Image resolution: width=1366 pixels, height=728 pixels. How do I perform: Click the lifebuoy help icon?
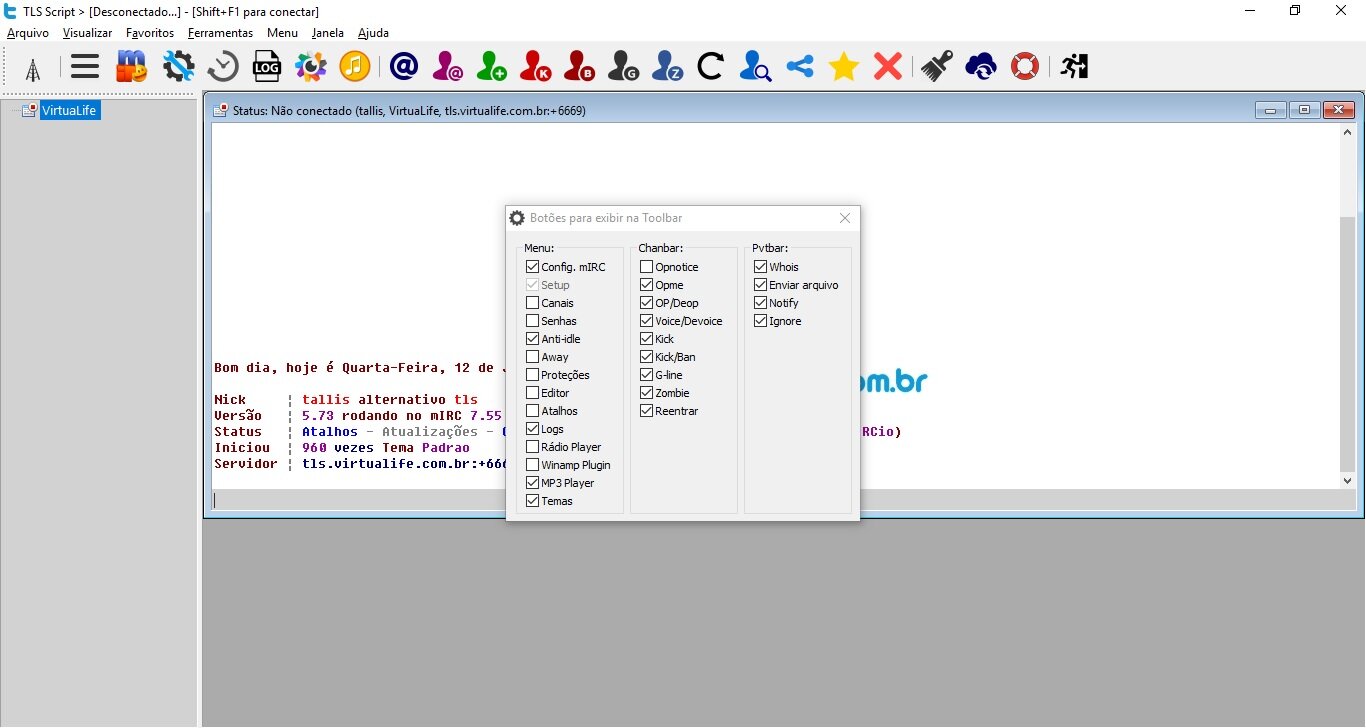click(1025, 67)
